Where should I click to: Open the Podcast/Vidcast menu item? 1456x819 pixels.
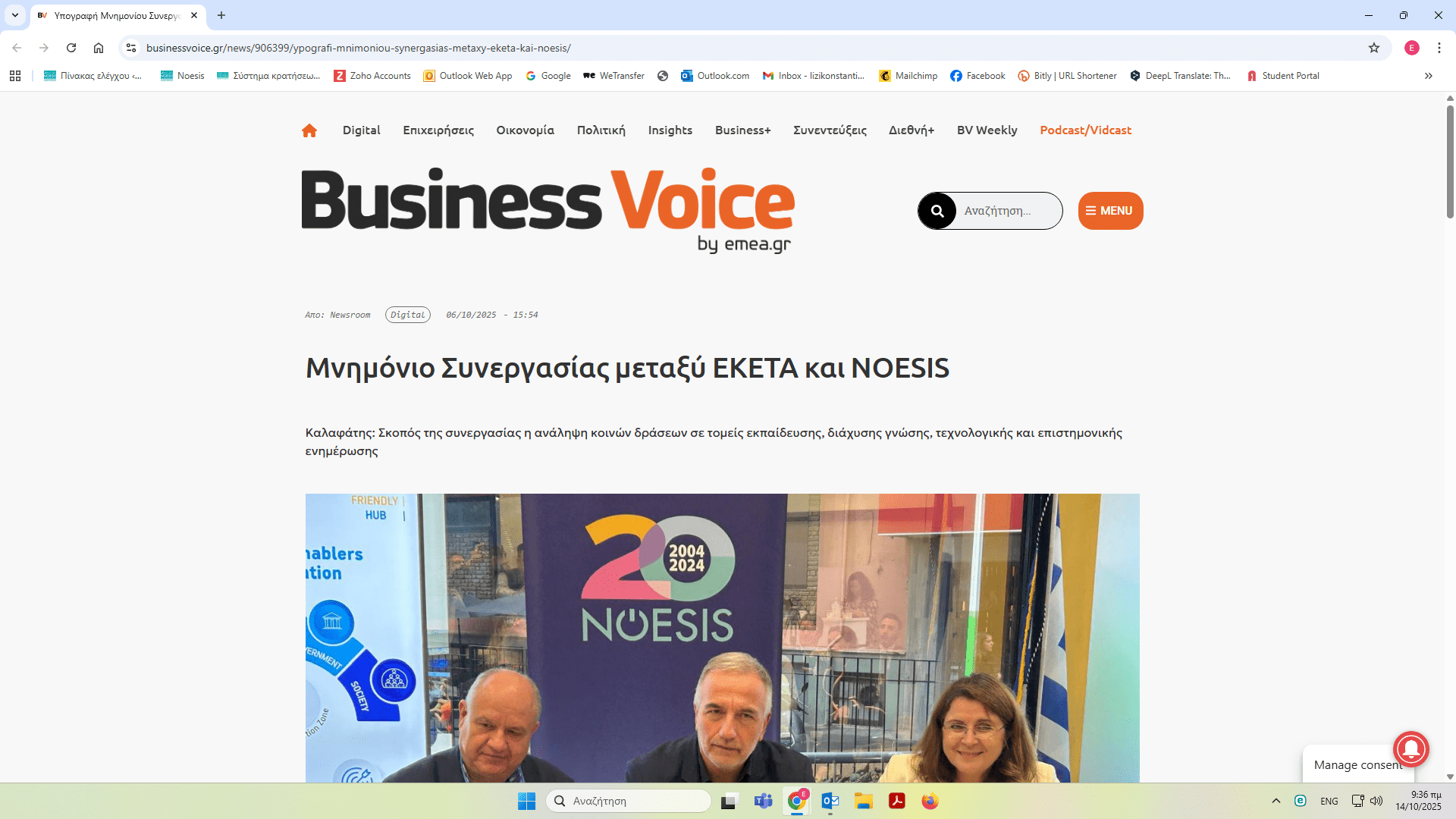(1085, 130)
